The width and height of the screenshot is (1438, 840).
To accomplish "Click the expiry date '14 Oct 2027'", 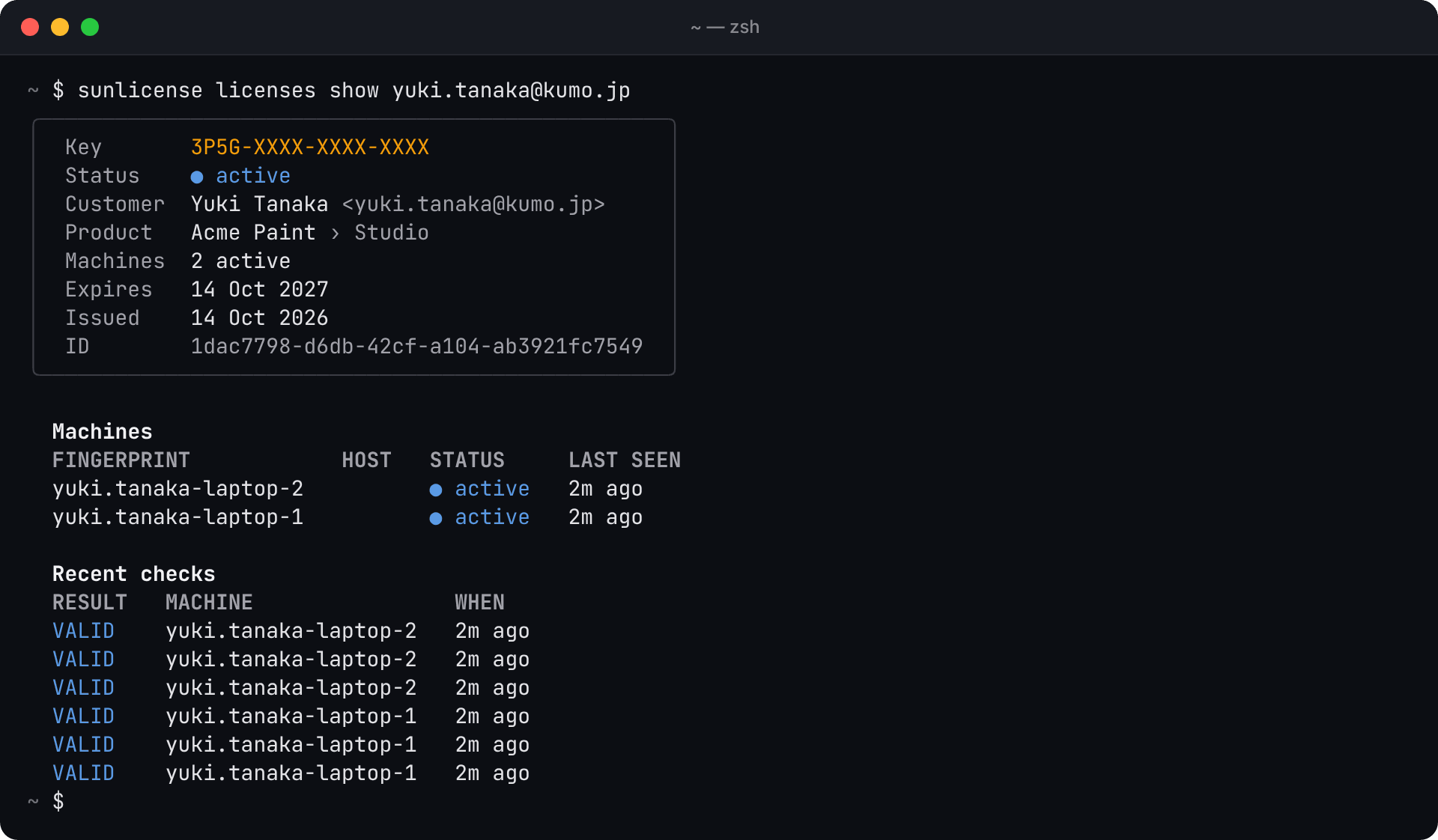I will pyautogui.click(x=259, y=290).
